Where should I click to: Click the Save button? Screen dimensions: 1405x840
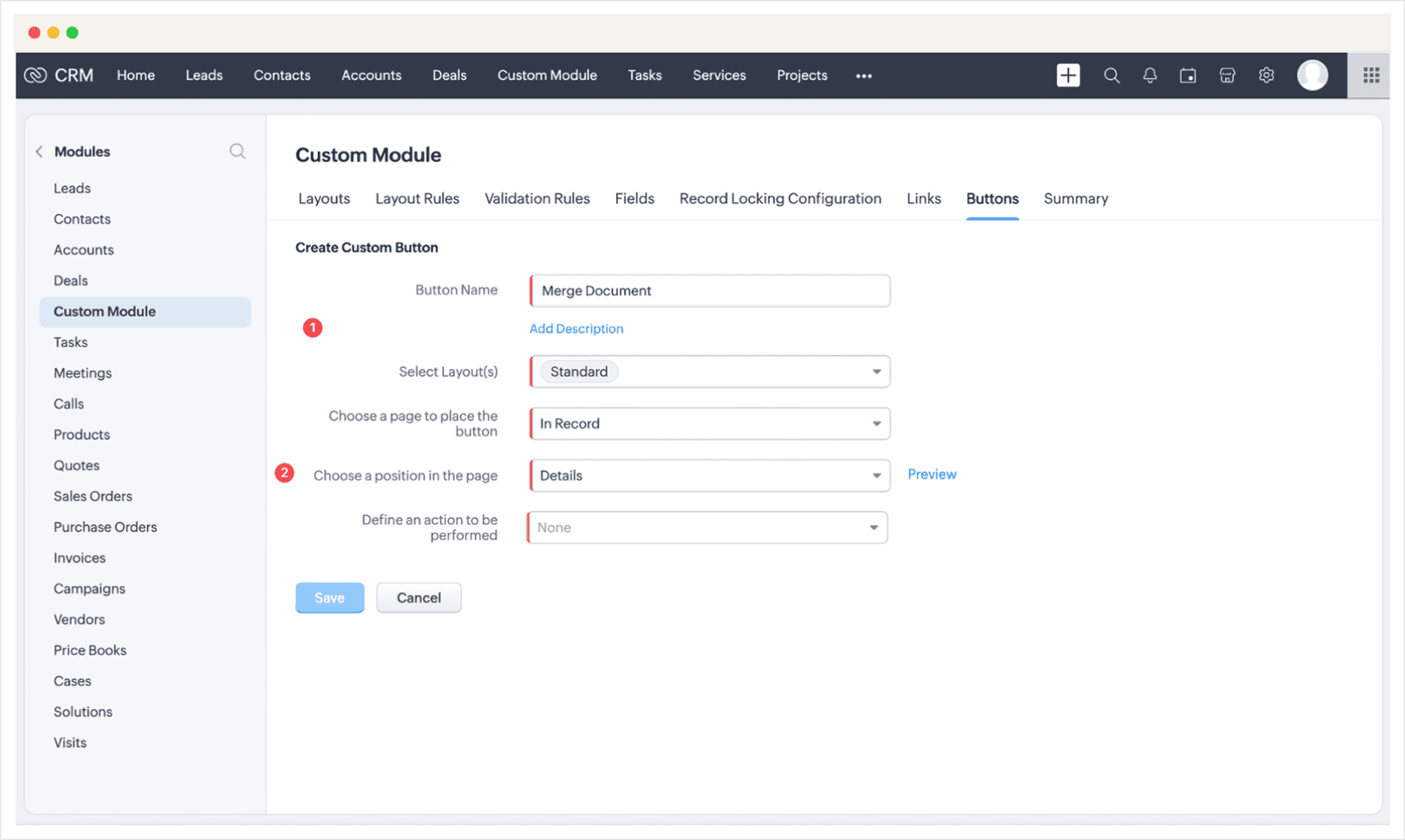pyautogui.click(x=329, y=598)
